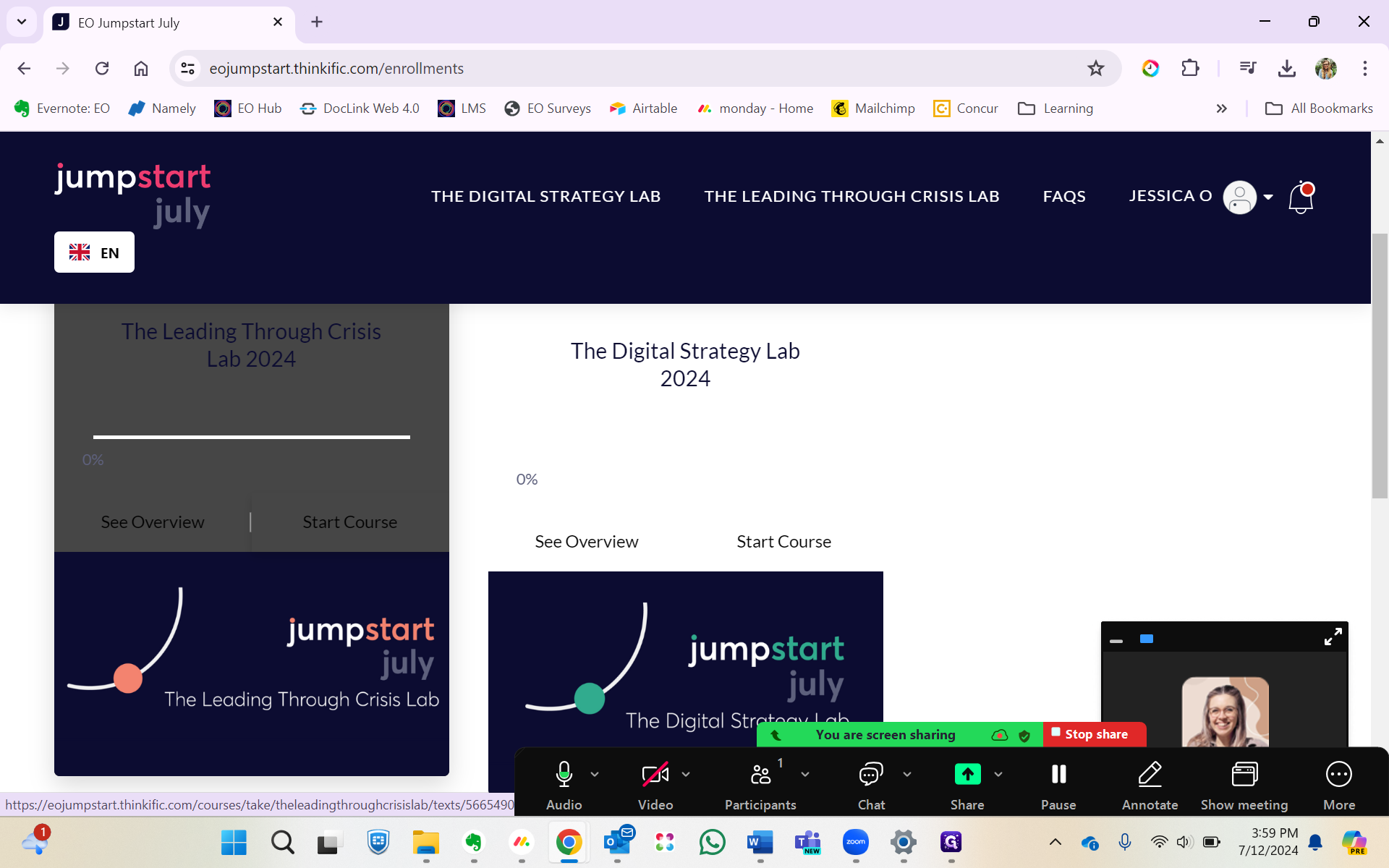Screen dimensions: 1389x868
Task: Open the Chrome three-dot menu
Action: click(1365, 68)
